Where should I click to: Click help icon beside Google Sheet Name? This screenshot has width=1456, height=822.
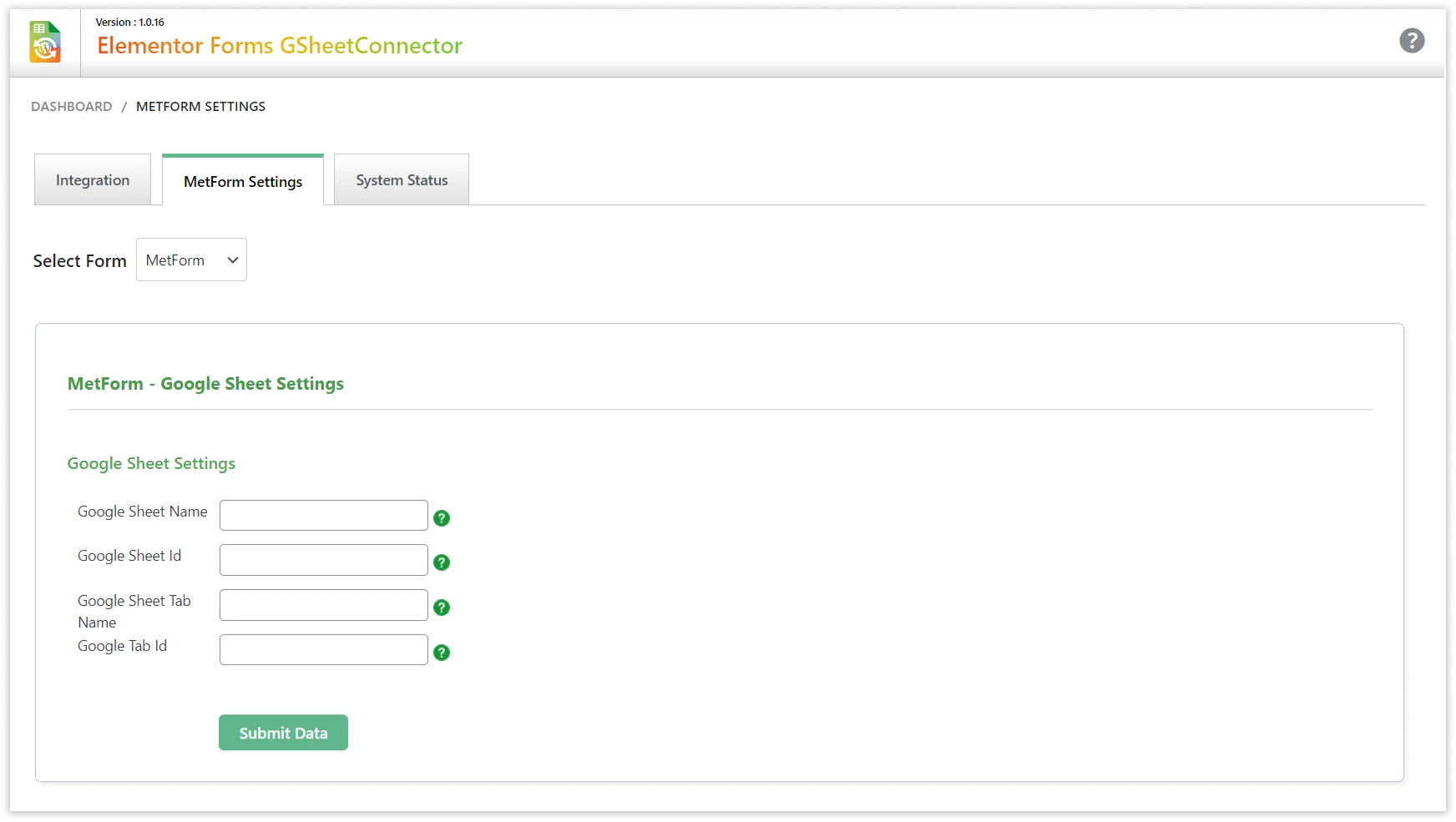coord(442,518)
